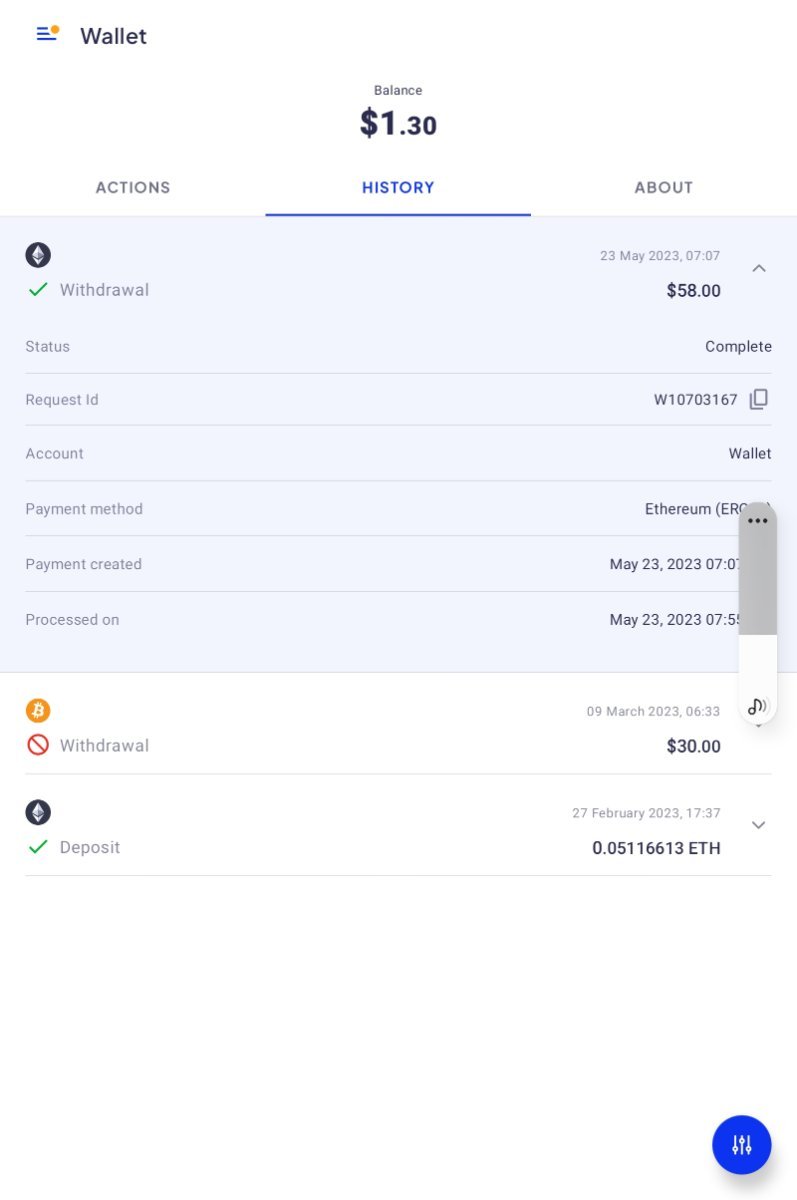The height and width of the screenshot is (1200, 797).
Task: Select the 0.05116613 ETH deposit amount
Action: coord(656,848)
